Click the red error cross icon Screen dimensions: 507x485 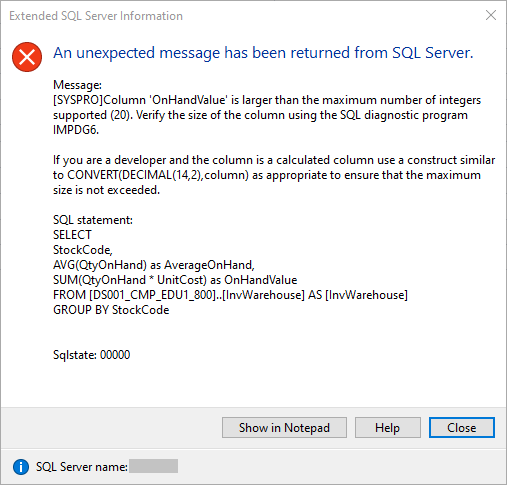coord(27,57)
